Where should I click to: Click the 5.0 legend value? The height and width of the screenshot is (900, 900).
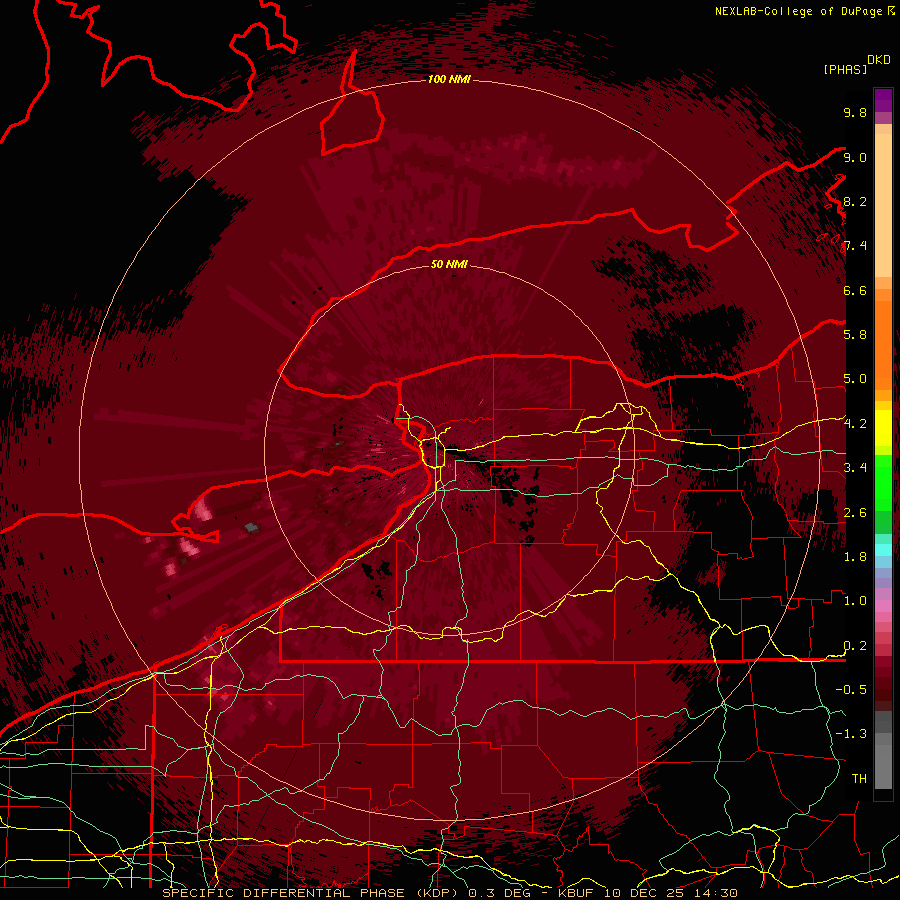click(855, 379)
